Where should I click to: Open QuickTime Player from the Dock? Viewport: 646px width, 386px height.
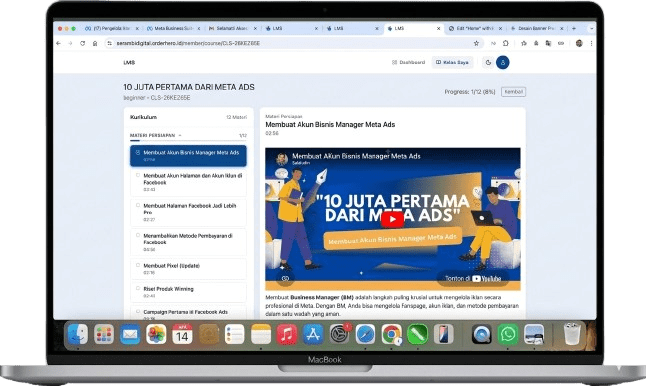[x=481, y=334]
